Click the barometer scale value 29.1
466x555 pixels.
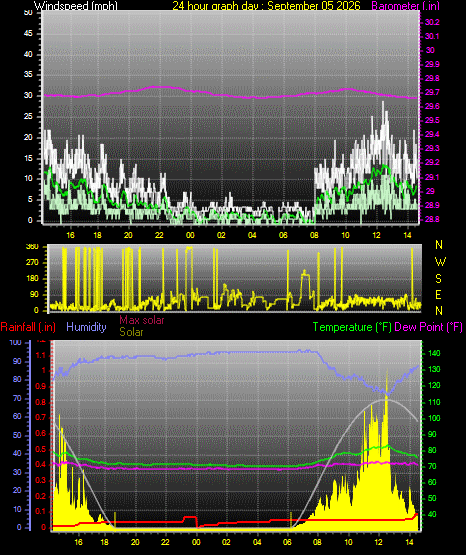[x=432, y=177]
